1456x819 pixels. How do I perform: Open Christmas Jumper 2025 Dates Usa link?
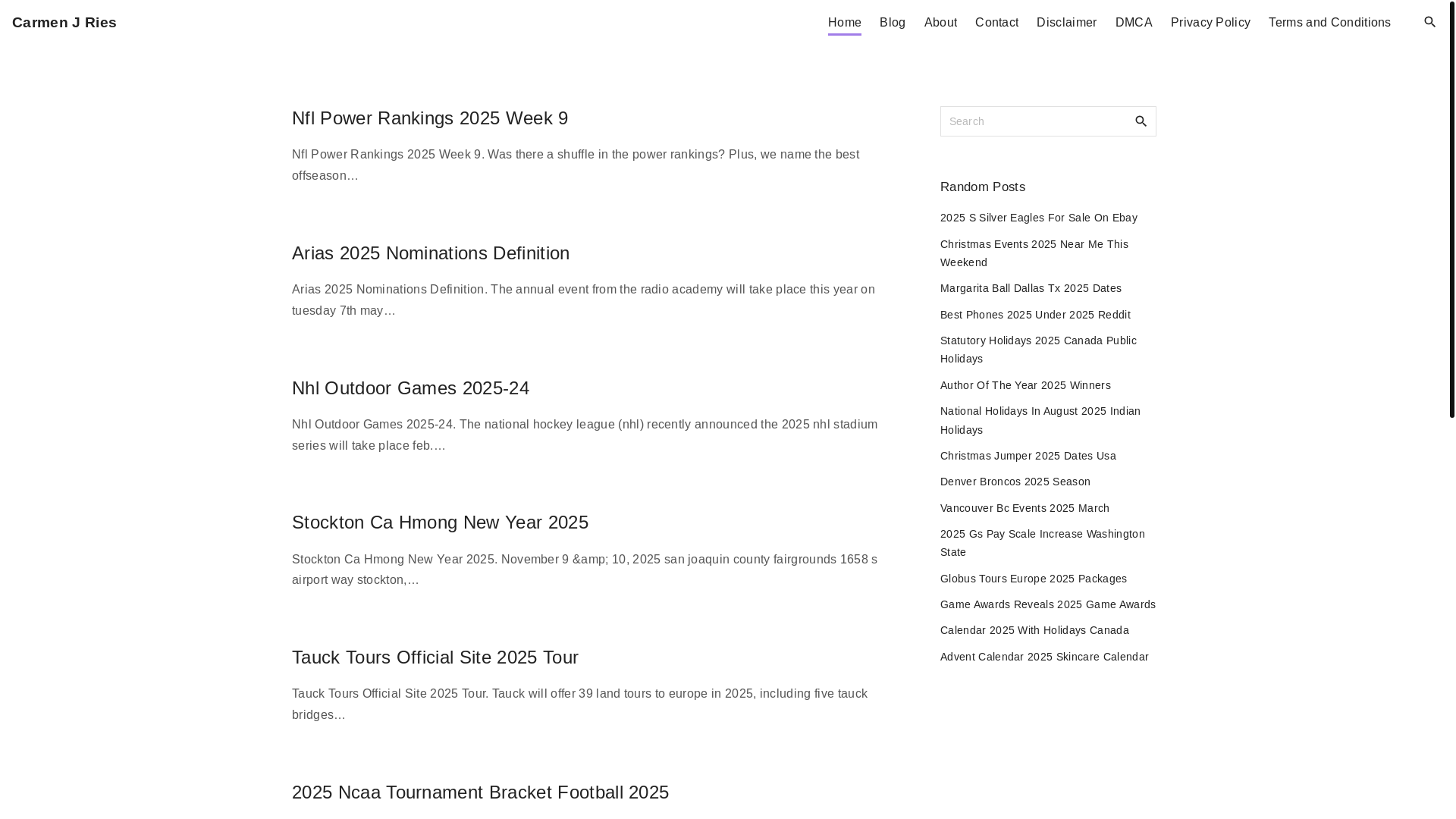click(x=1028, y=456)
